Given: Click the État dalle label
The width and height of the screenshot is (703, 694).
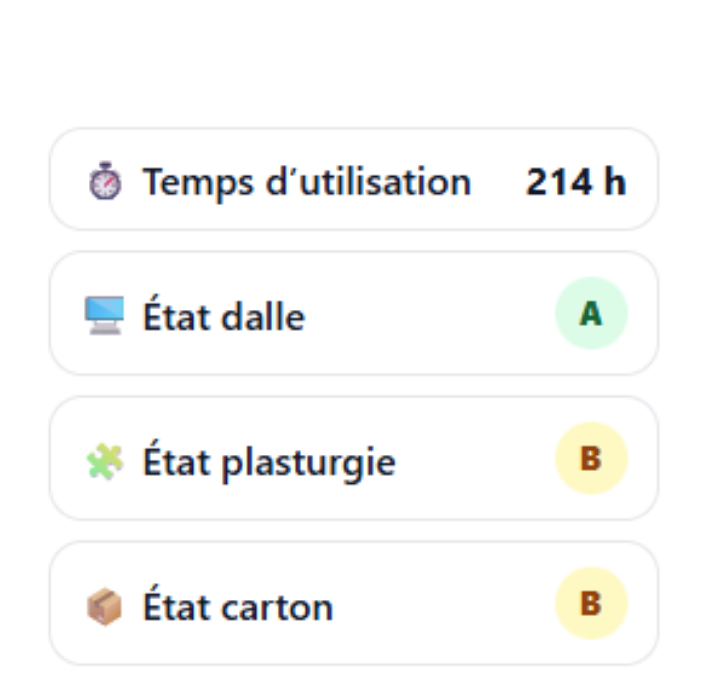Looking at the screenshot, I should click(x=224, y=317).
